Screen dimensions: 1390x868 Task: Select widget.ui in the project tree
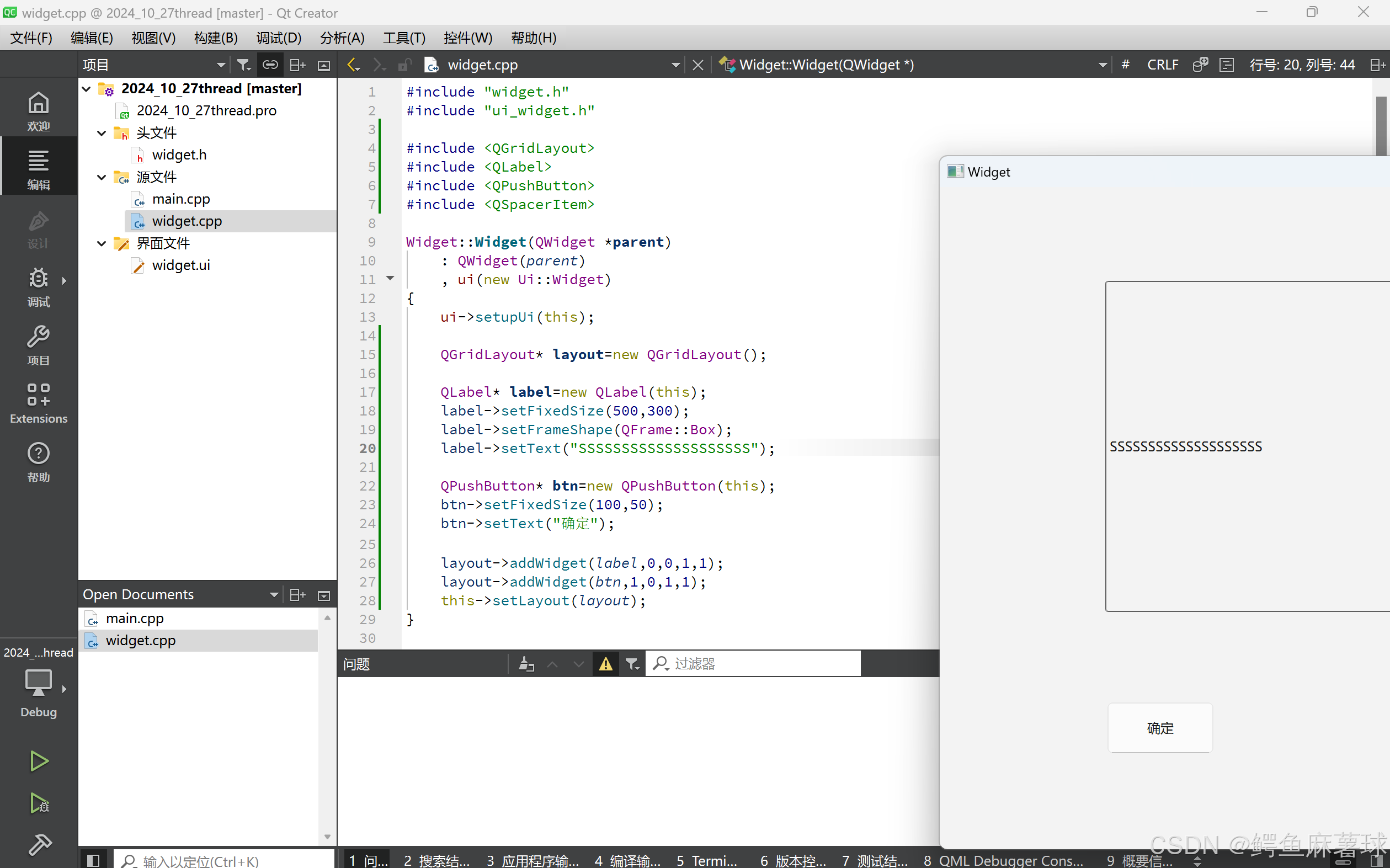tap(181, 265)
